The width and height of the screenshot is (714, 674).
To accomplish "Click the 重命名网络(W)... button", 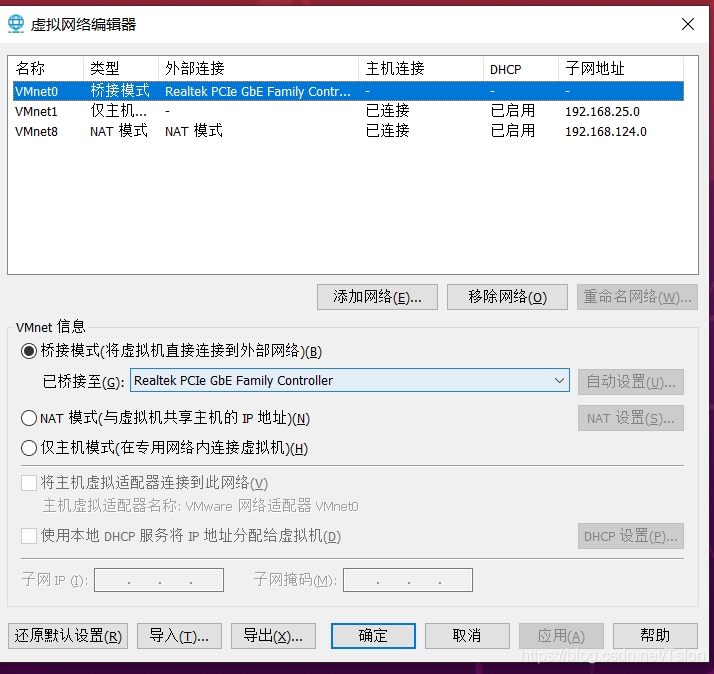I will coord(637,297).
